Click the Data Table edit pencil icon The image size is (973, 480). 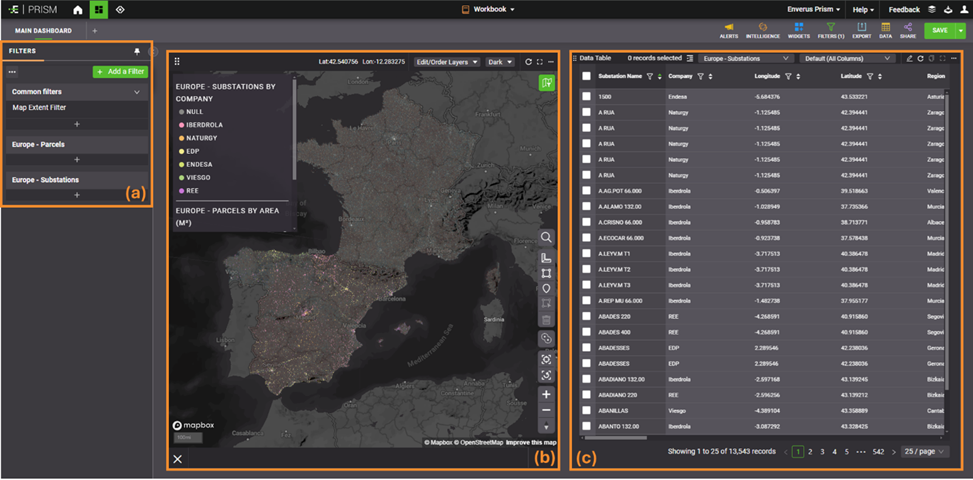[909, 58]
